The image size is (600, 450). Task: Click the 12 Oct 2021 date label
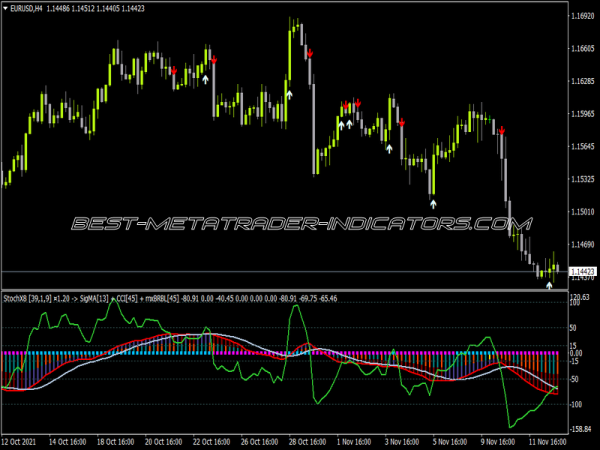click(19, 442)
